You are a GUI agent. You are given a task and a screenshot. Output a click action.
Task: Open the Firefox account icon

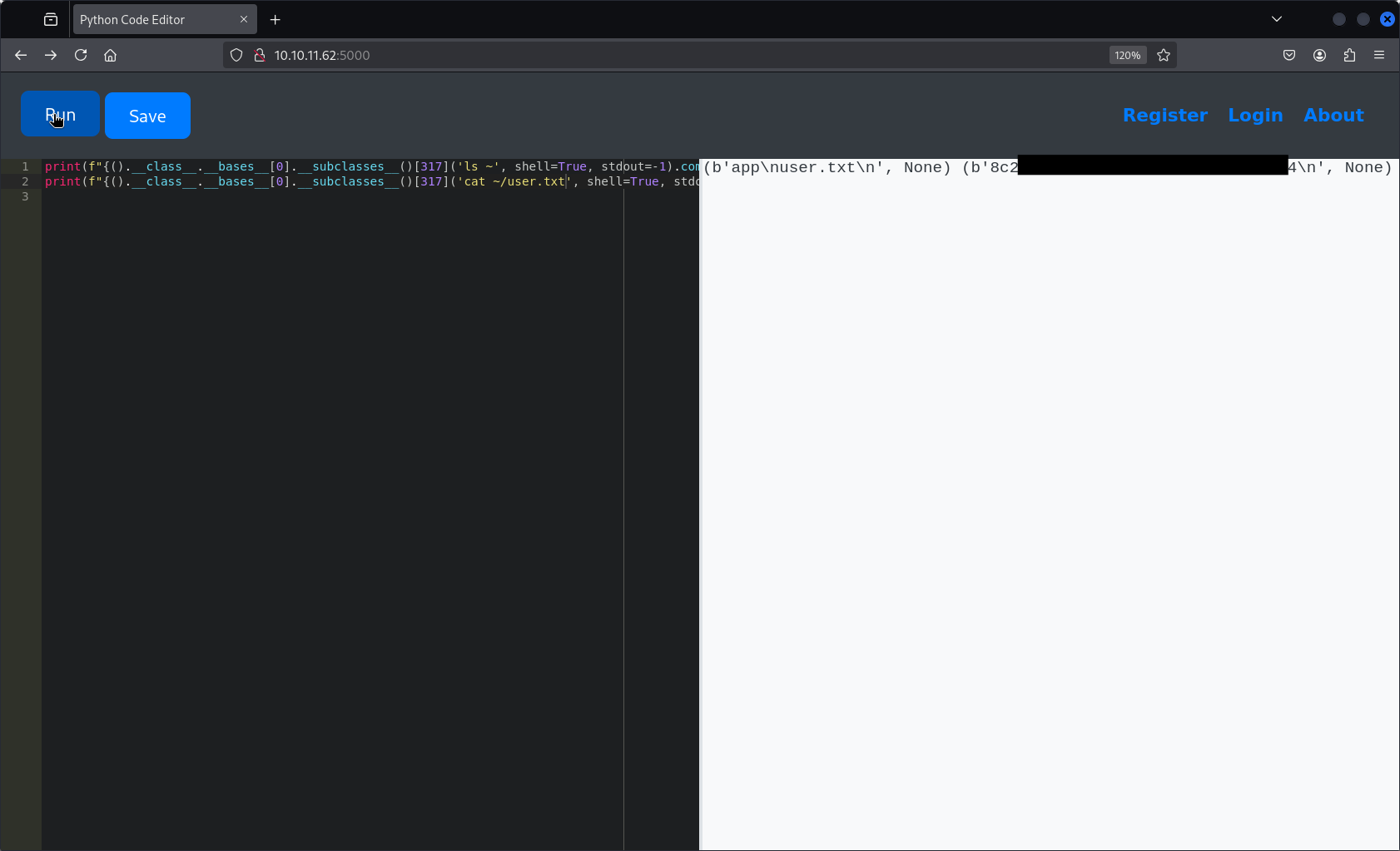(1319, 55)
